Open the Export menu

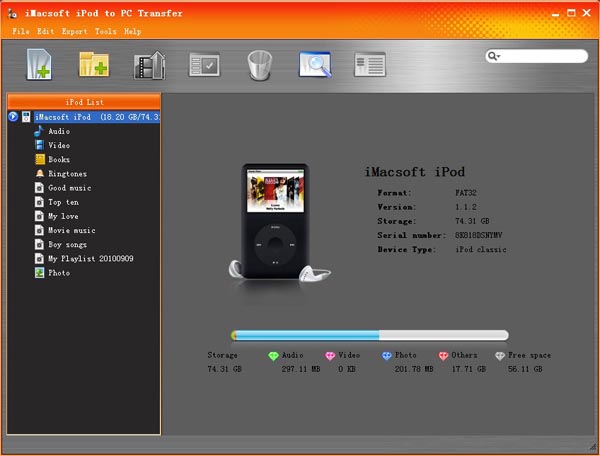75,31
